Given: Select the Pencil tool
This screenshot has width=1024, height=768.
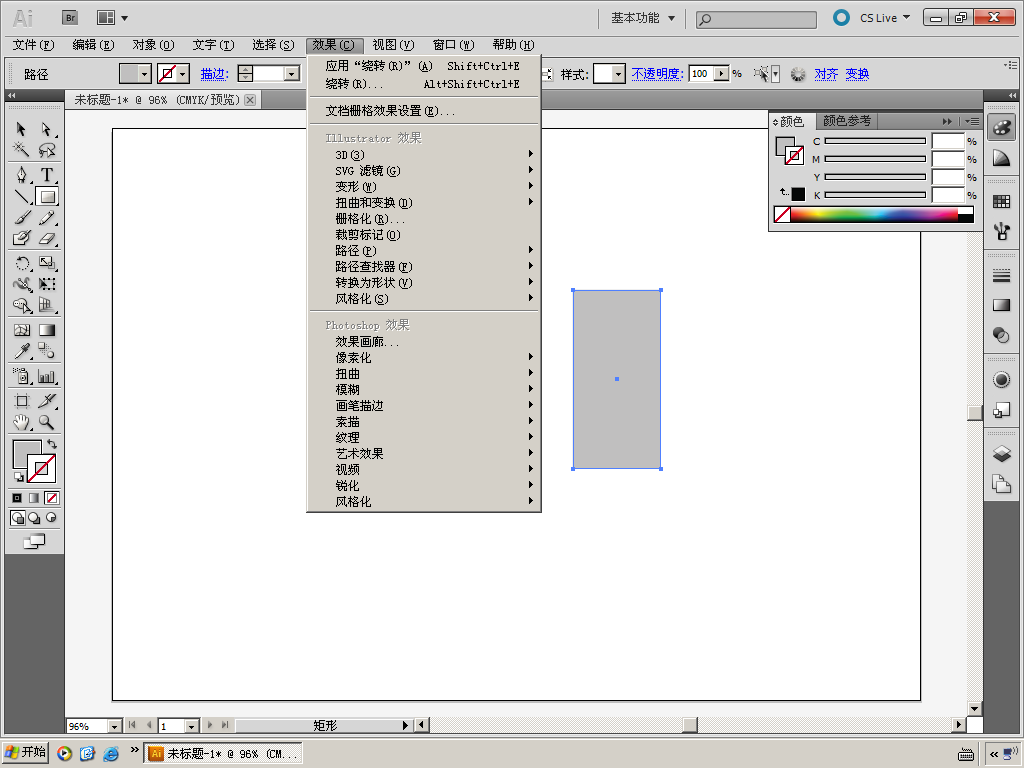Looking at the screenshot, I should click(x=46, y=217).
